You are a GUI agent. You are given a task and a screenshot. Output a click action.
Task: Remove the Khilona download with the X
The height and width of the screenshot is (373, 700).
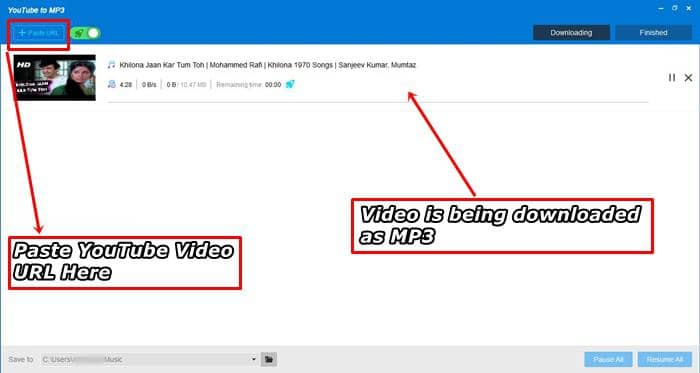(688, 78)
